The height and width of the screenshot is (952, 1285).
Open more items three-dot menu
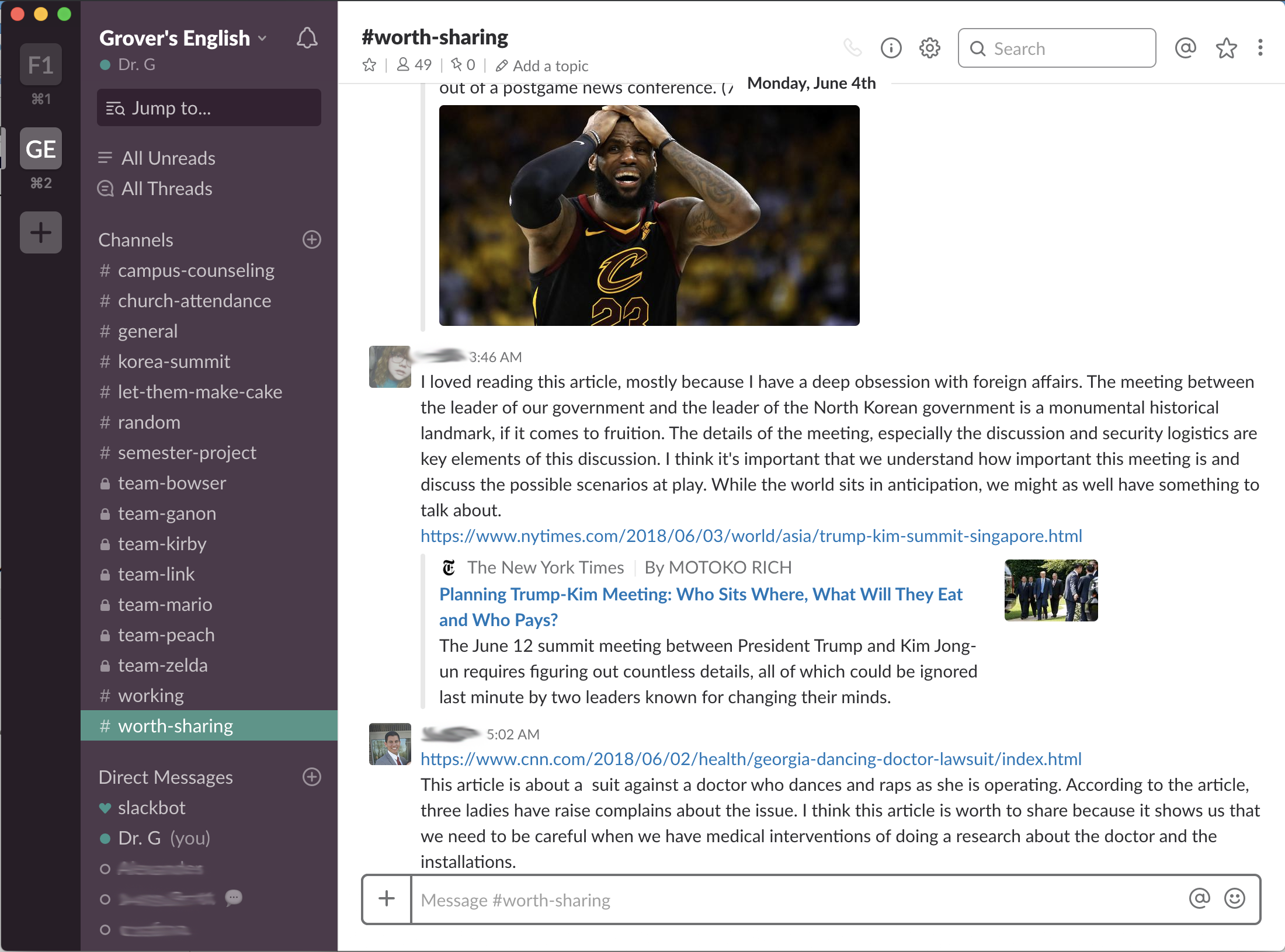click(1260, 48)
